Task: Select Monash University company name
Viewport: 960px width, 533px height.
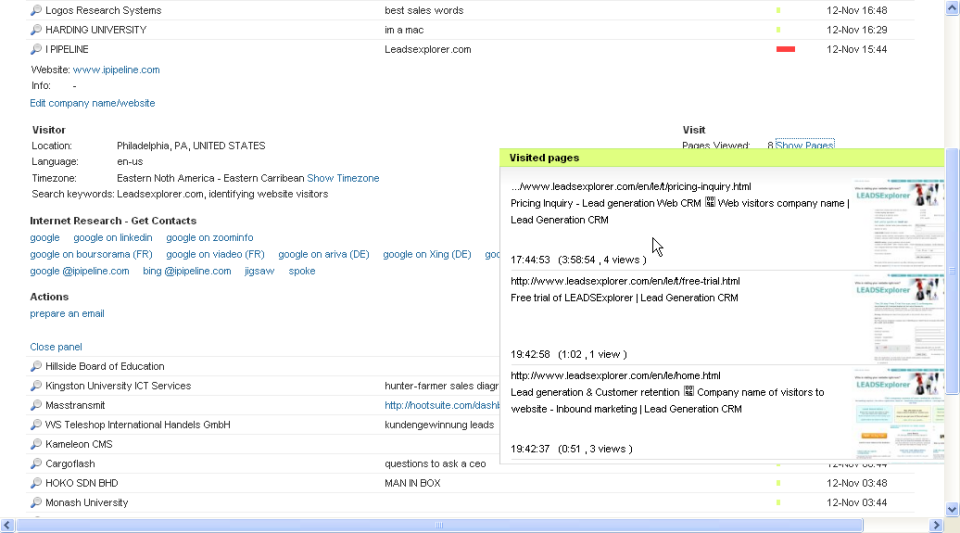Action: point(86,503)
